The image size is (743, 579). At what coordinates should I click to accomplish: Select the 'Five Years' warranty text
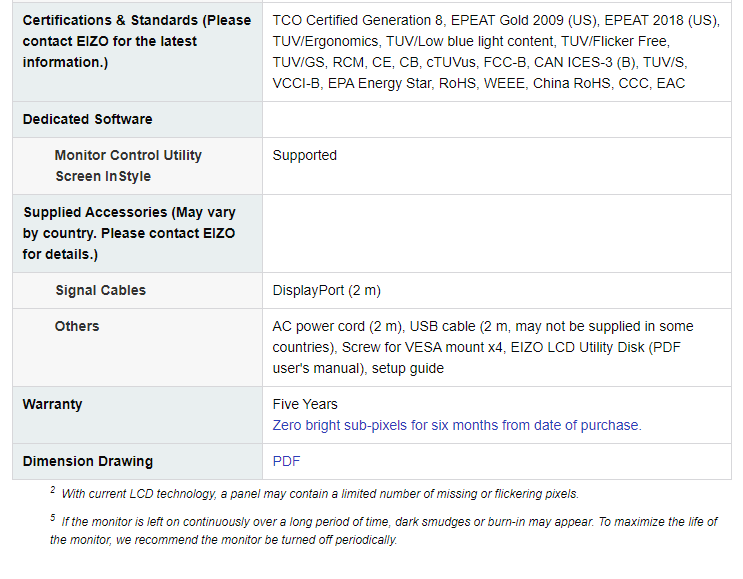point(305,404)
